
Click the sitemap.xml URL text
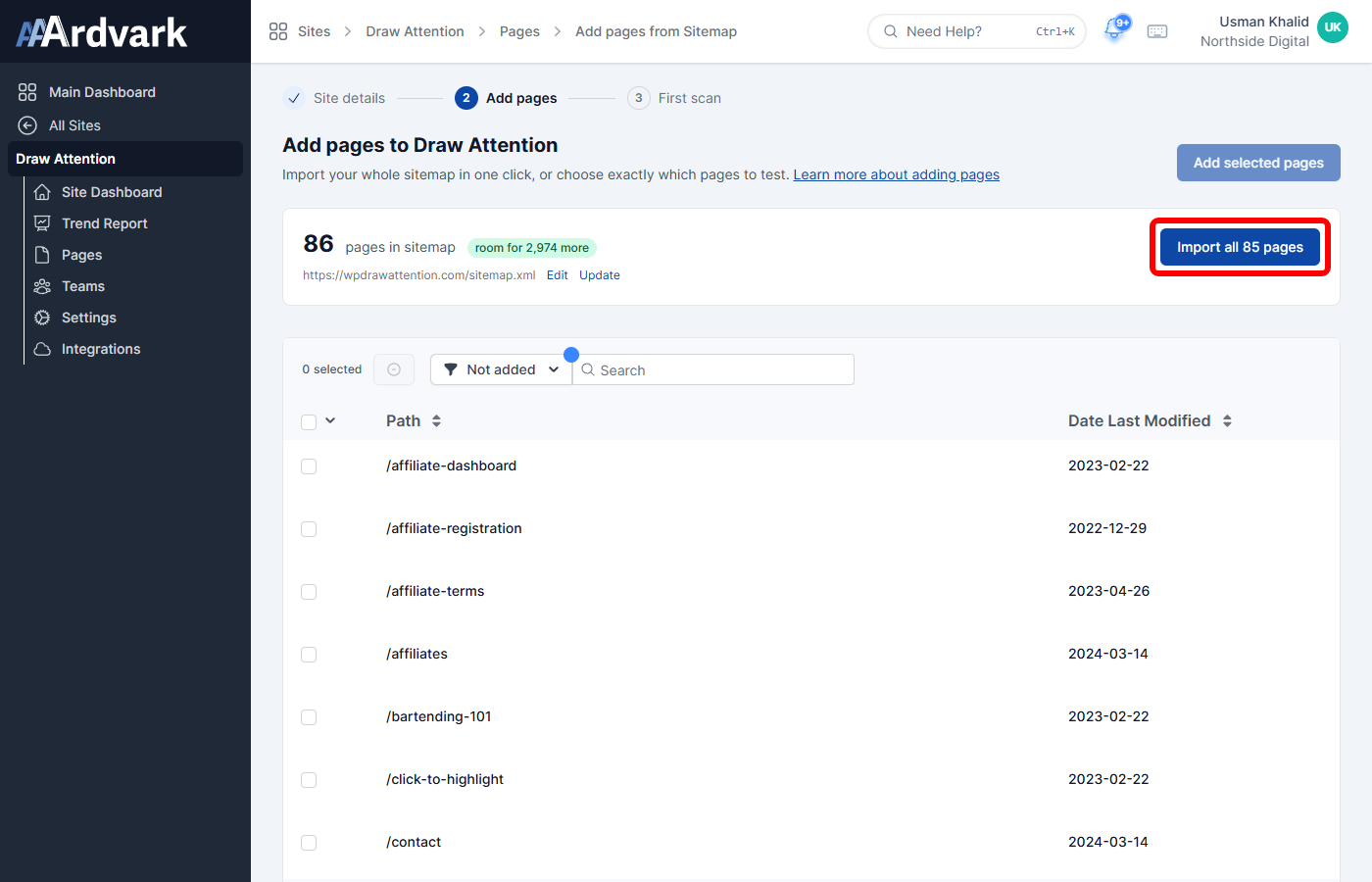(418, 275)
